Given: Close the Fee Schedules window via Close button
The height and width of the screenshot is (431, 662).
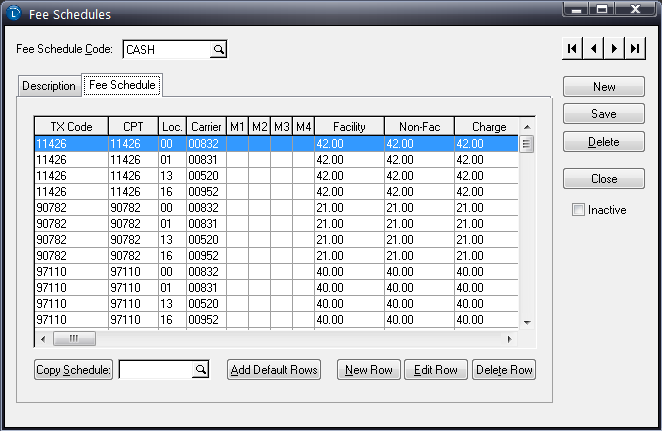Looking at the screenshot, I should tap(604, 179).
